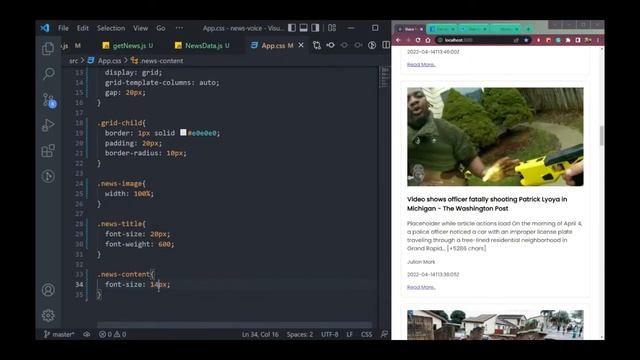Click the browser home icon
This screenshot has height=360, width=640.
pyautogui.click(x=428, y=40)
